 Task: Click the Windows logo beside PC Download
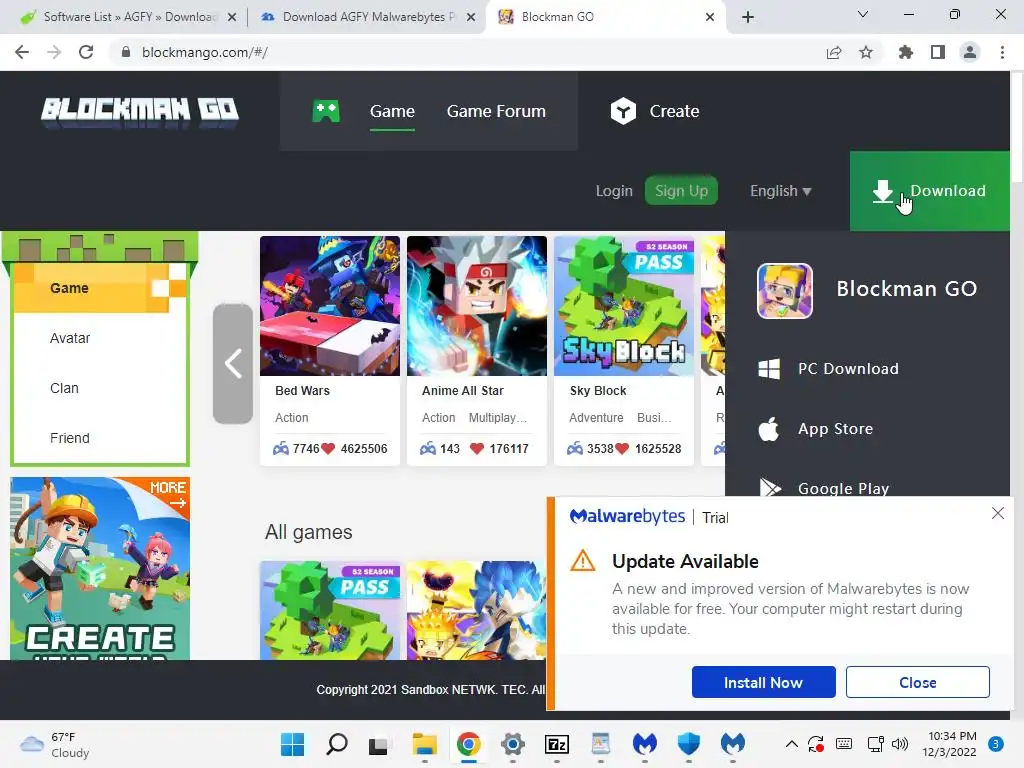pos(769,368)
